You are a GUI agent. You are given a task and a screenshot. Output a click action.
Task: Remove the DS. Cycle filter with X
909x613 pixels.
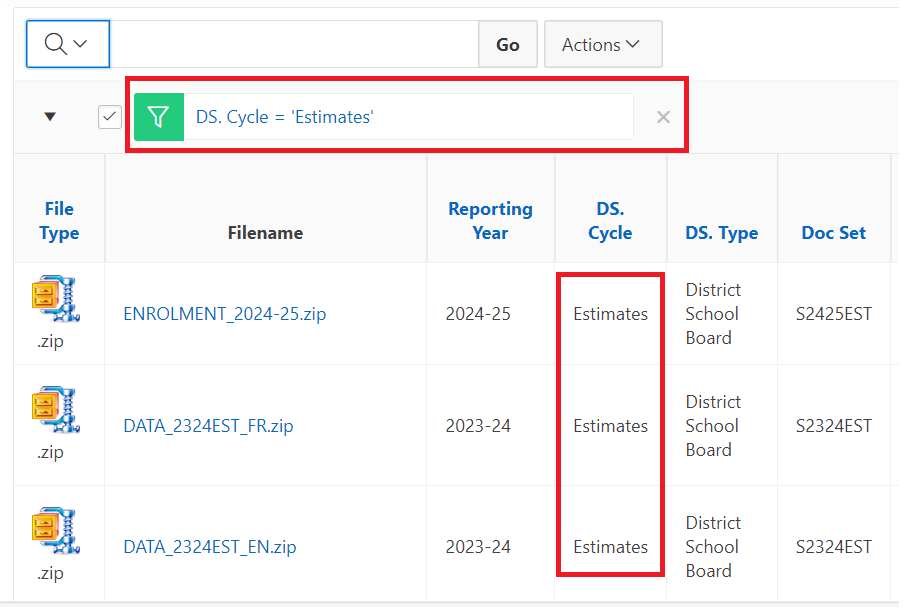[x=663, y=117]
